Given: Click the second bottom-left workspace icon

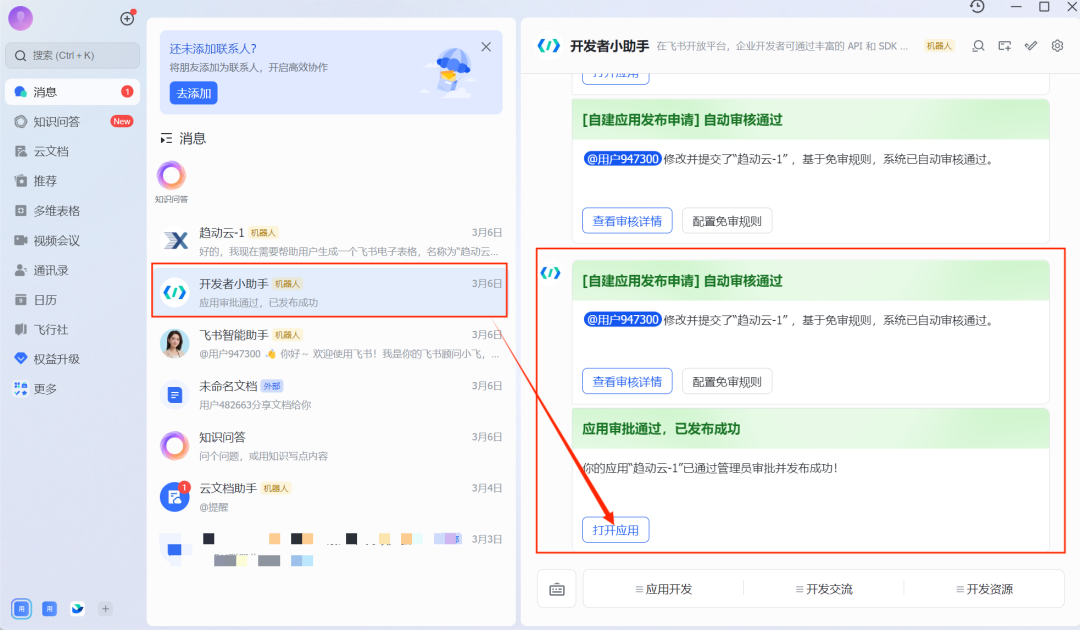Looking at the screenshot, I should (x=50, y=609).
